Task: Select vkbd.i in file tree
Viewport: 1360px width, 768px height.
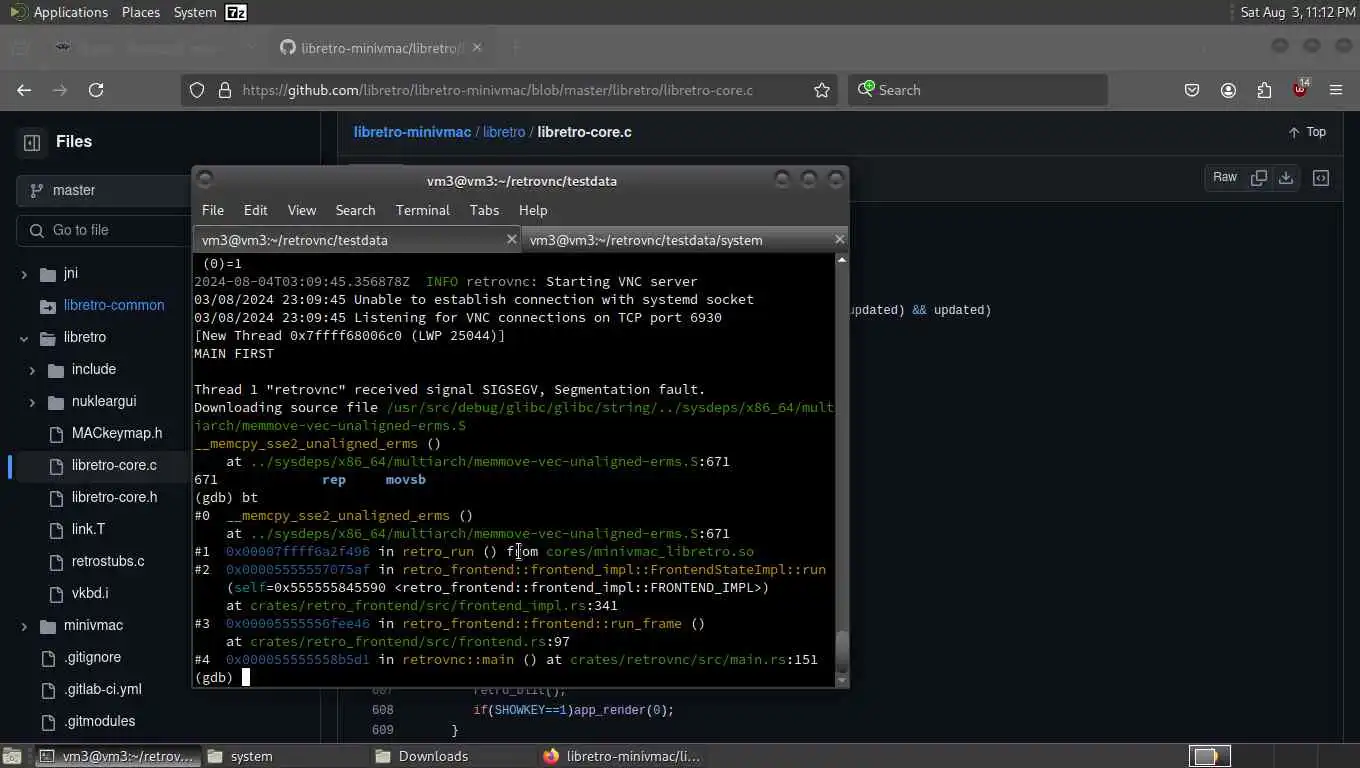Action: [90, 594]
